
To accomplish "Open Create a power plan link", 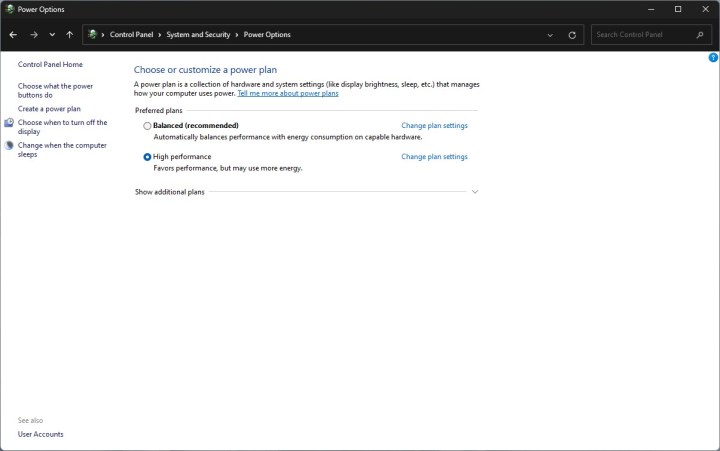I will click(49, 108).
